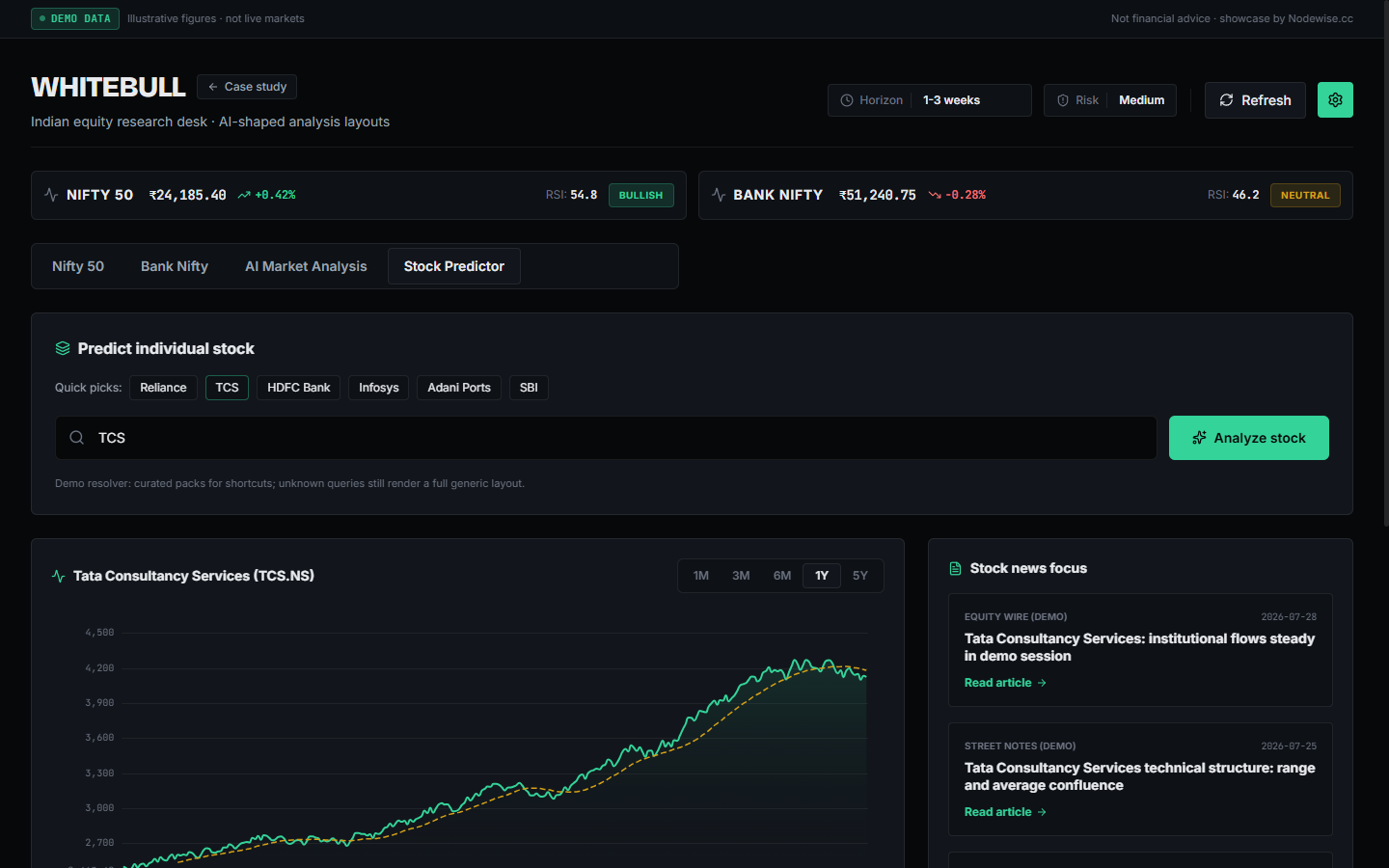The width and height of the screenshot is (1389, 868).
Task: Open Read article for institutional flows story
Action: pos(1005,683)
